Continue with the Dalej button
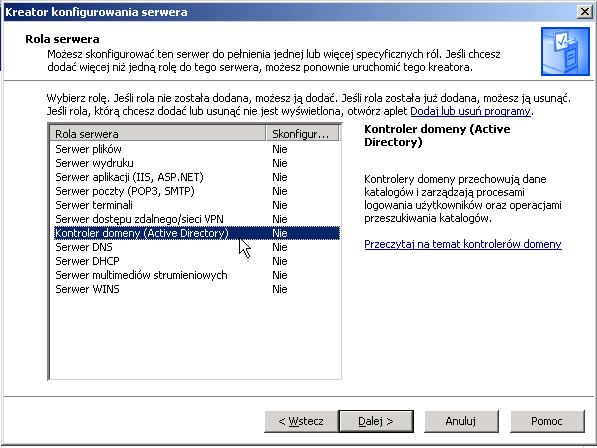The height and width of the screenshot is (448, 597). pyautogui.click(x=376, y=421)
